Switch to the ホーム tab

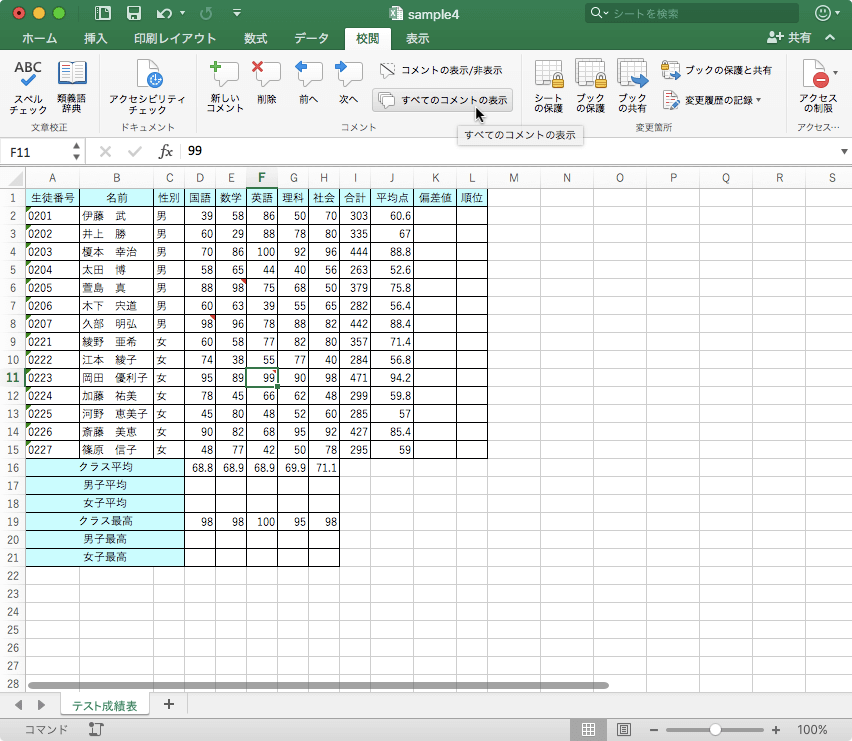tap(40, 38)
